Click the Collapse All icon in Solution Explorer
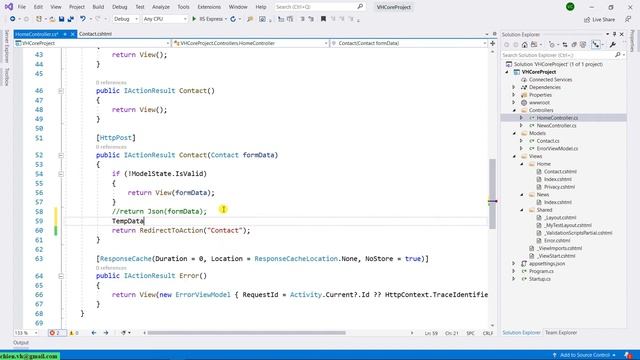The width and height of the screenshot is (640, 360). tap(574, 45)
